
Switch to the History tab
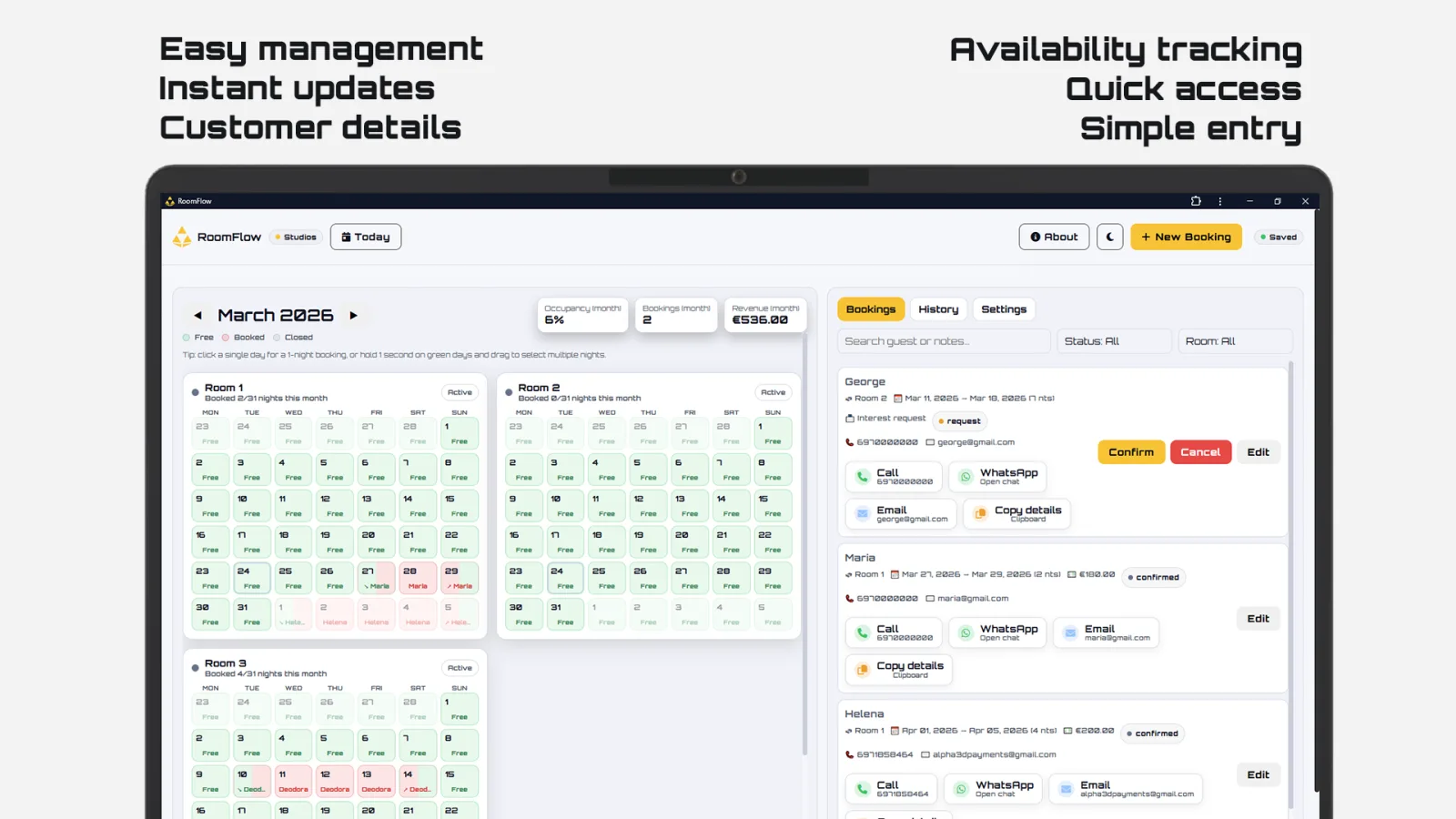pyautogui.click(x=938, y=309)
